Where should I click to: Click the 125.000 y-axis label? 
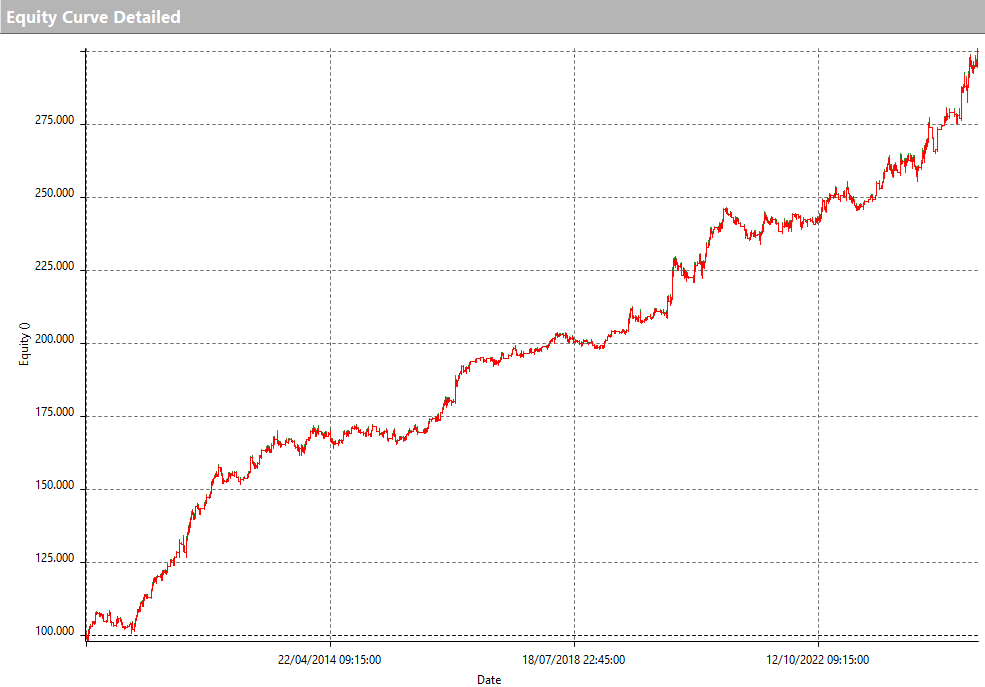[54, 559]
